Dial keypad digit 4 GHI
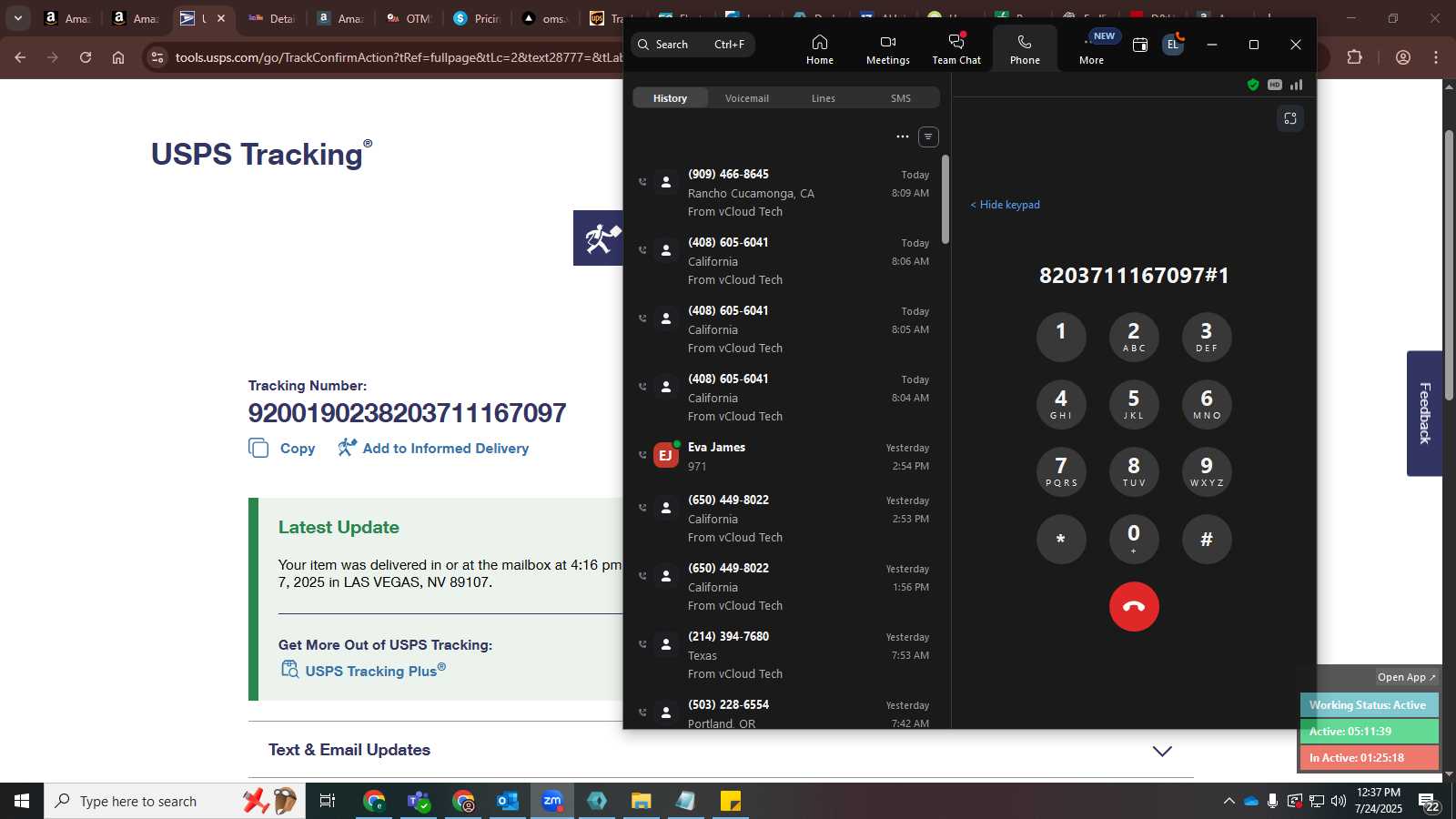 click(x=1061, y=404)
